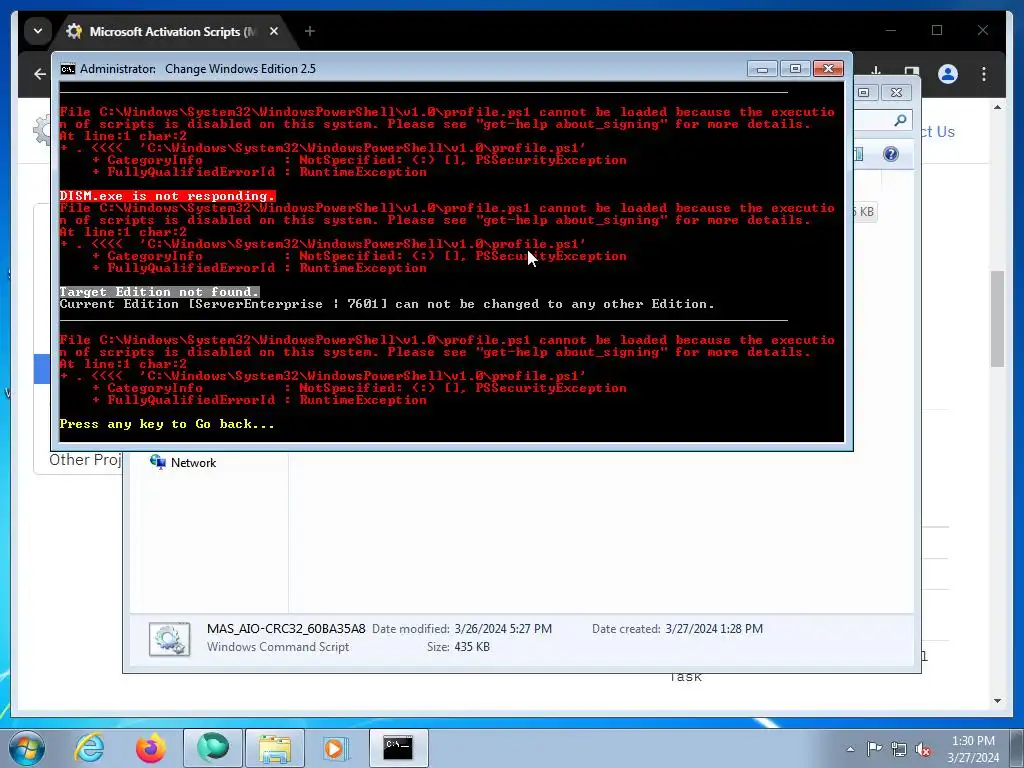Open the Chrome three-dot menu

click(x=984, y=74)
